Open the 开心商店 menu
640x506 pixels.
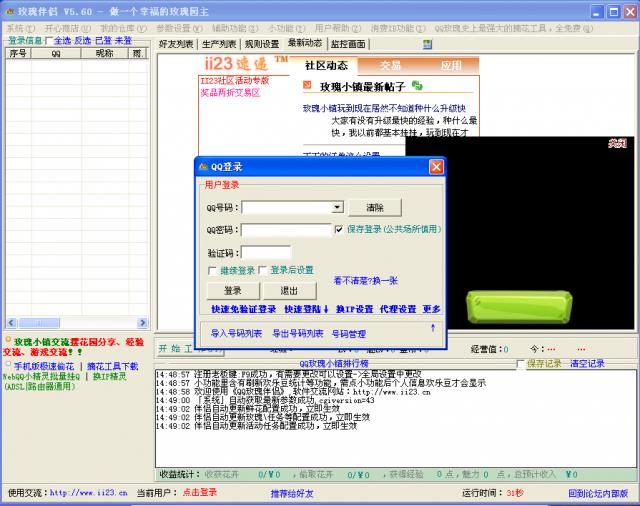tap(67, 28)
